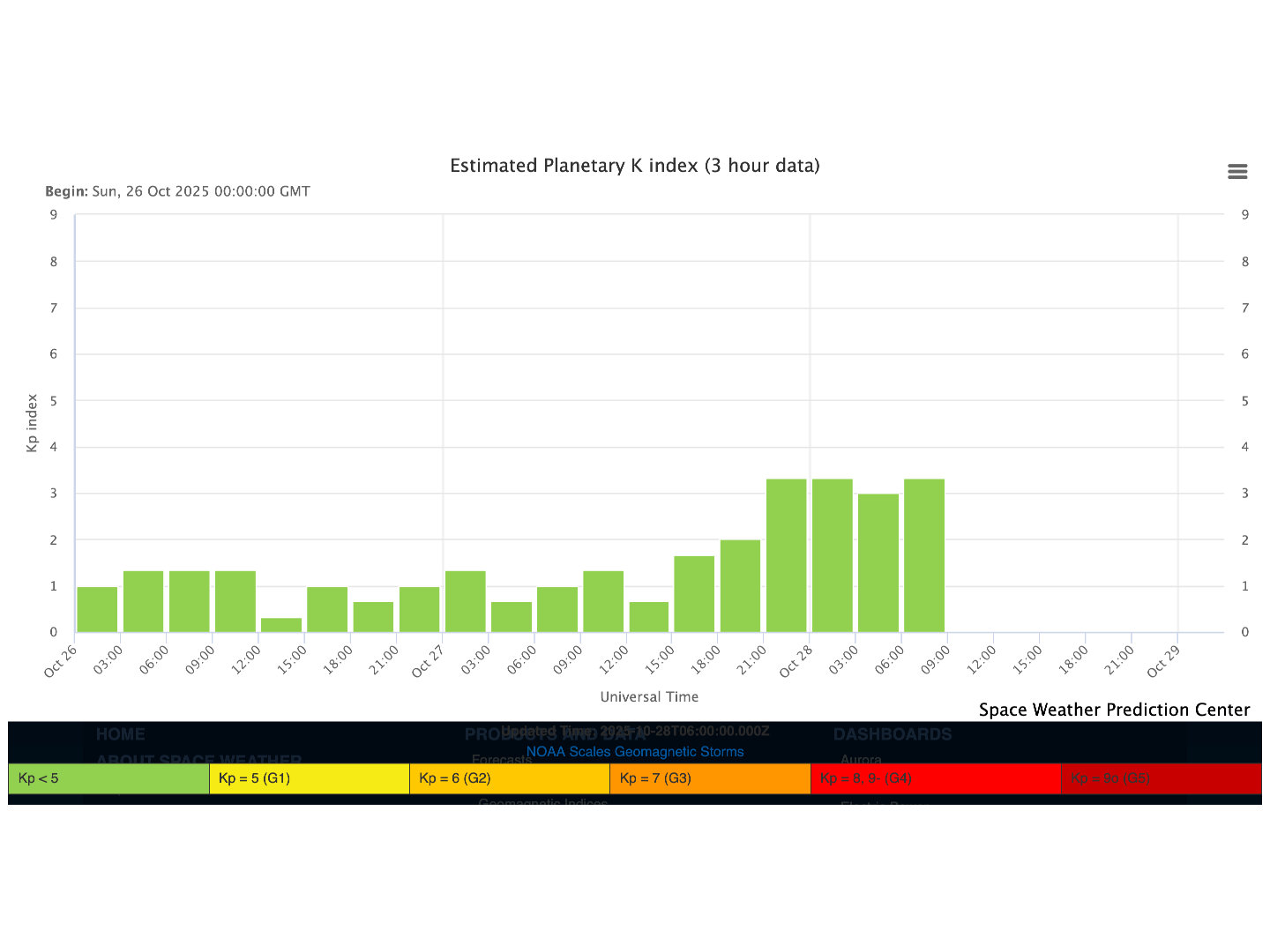The width and height of the screenshot is (1270, 952).
Task: Click the last bar at Oct 28 06:00
Action: pyautogui.click(x=924, y=555)
